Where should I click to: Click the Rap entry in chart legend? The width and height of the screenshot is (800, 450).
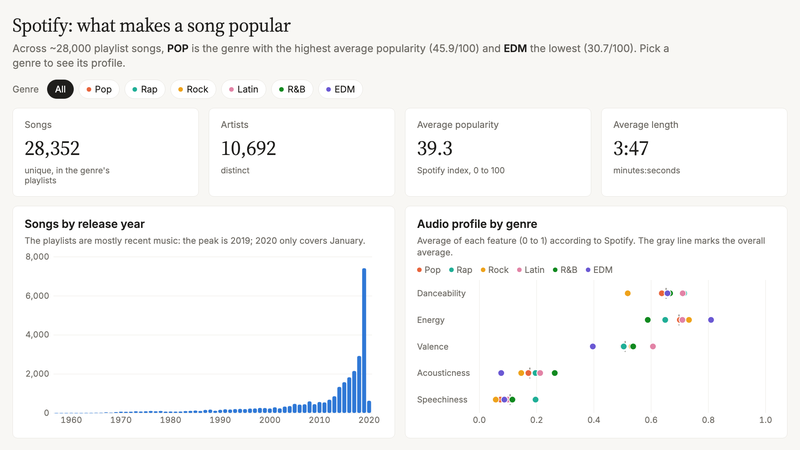coord(460,270)
